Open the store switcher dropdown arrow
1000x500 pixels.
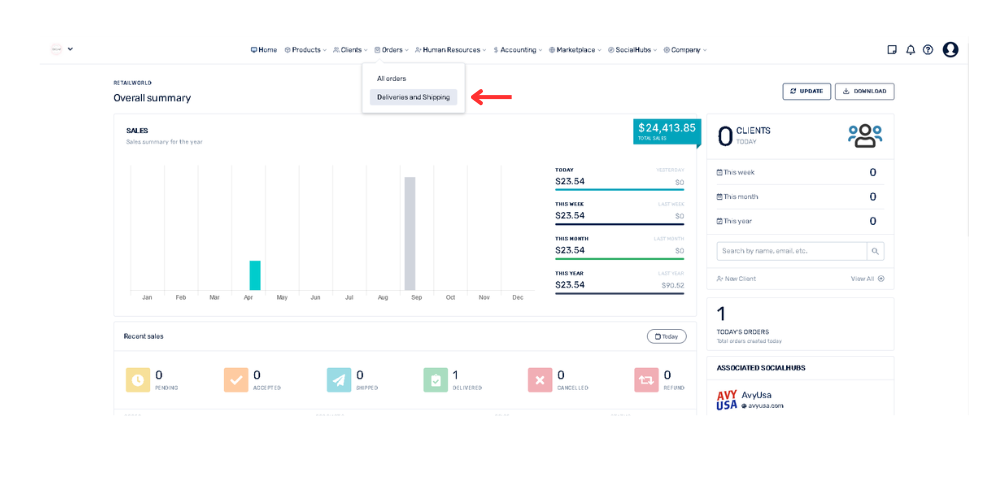coord(70,49)
